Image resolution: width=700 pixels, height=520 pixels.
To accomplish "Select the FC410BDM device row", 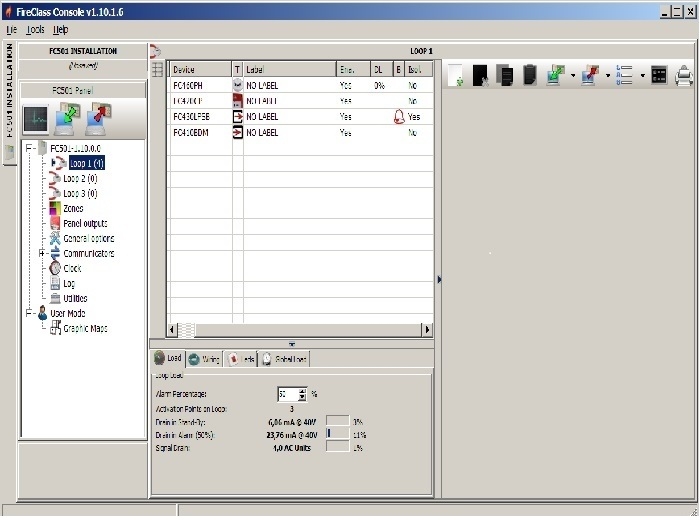I will [x=301, y=133].
